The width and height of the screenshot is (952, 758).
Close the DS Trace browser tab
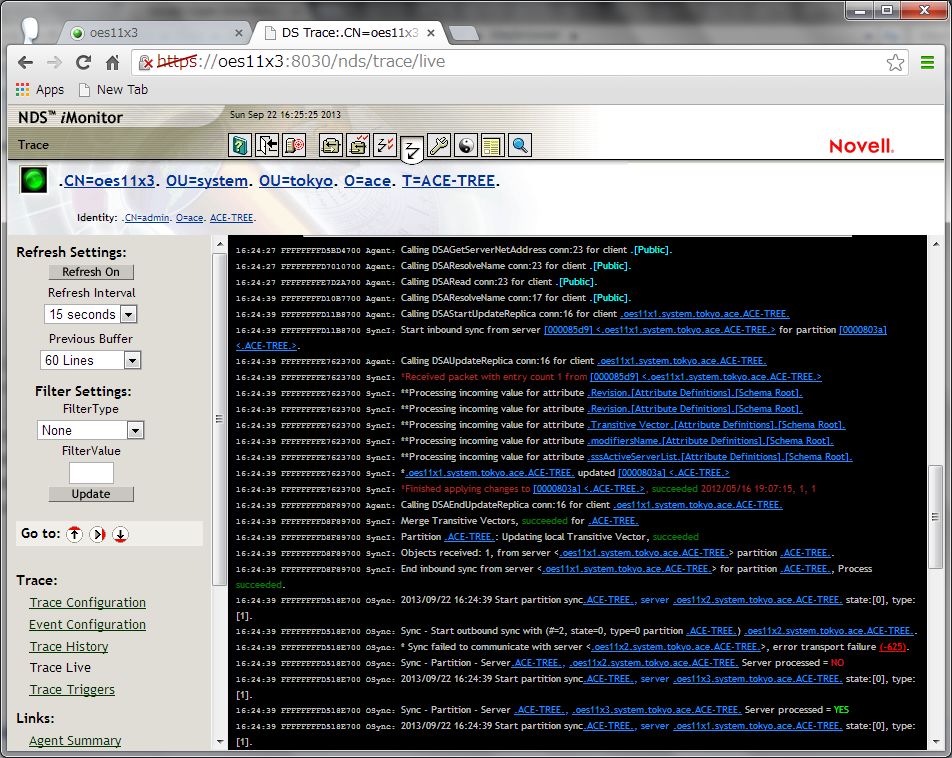click(x=430, y=33)
